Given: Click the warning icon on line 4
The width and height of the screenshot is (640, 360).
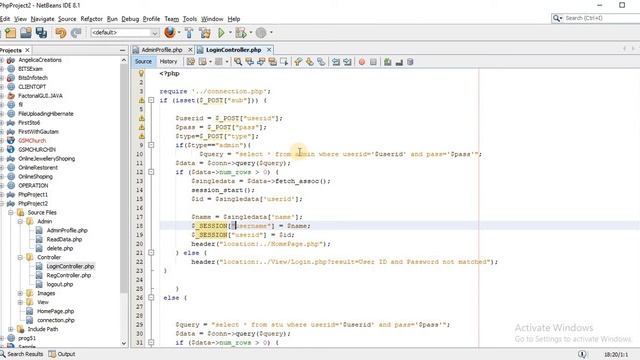Looking at the screenshot, I should (x=141, y=100).
